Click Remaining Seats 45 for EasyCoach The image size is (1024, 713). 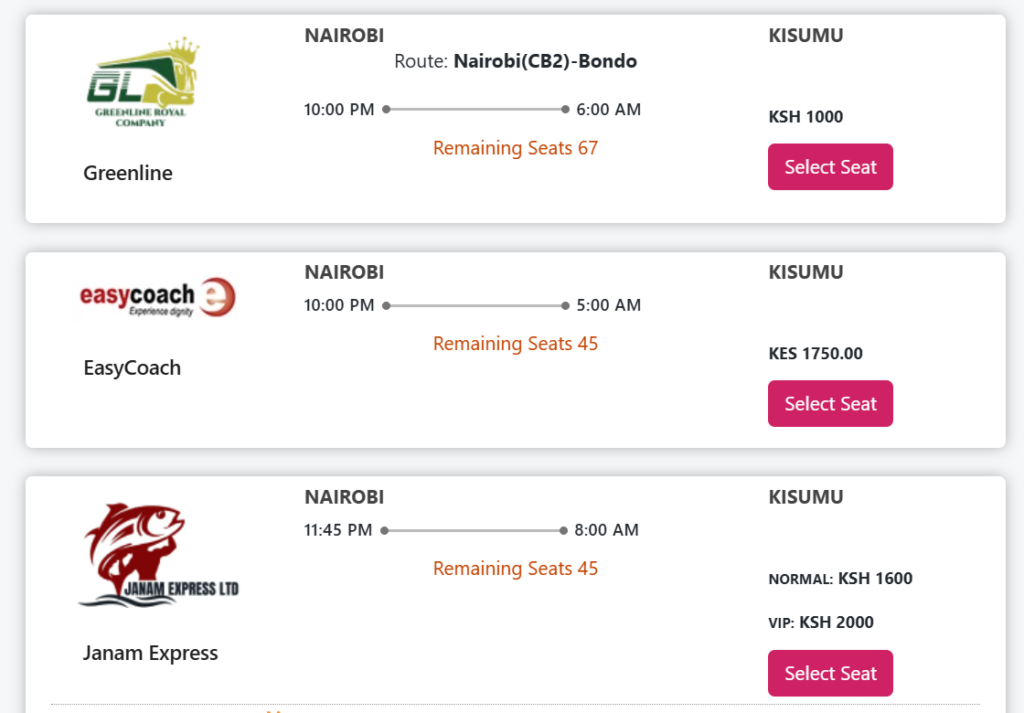point(515,344)
